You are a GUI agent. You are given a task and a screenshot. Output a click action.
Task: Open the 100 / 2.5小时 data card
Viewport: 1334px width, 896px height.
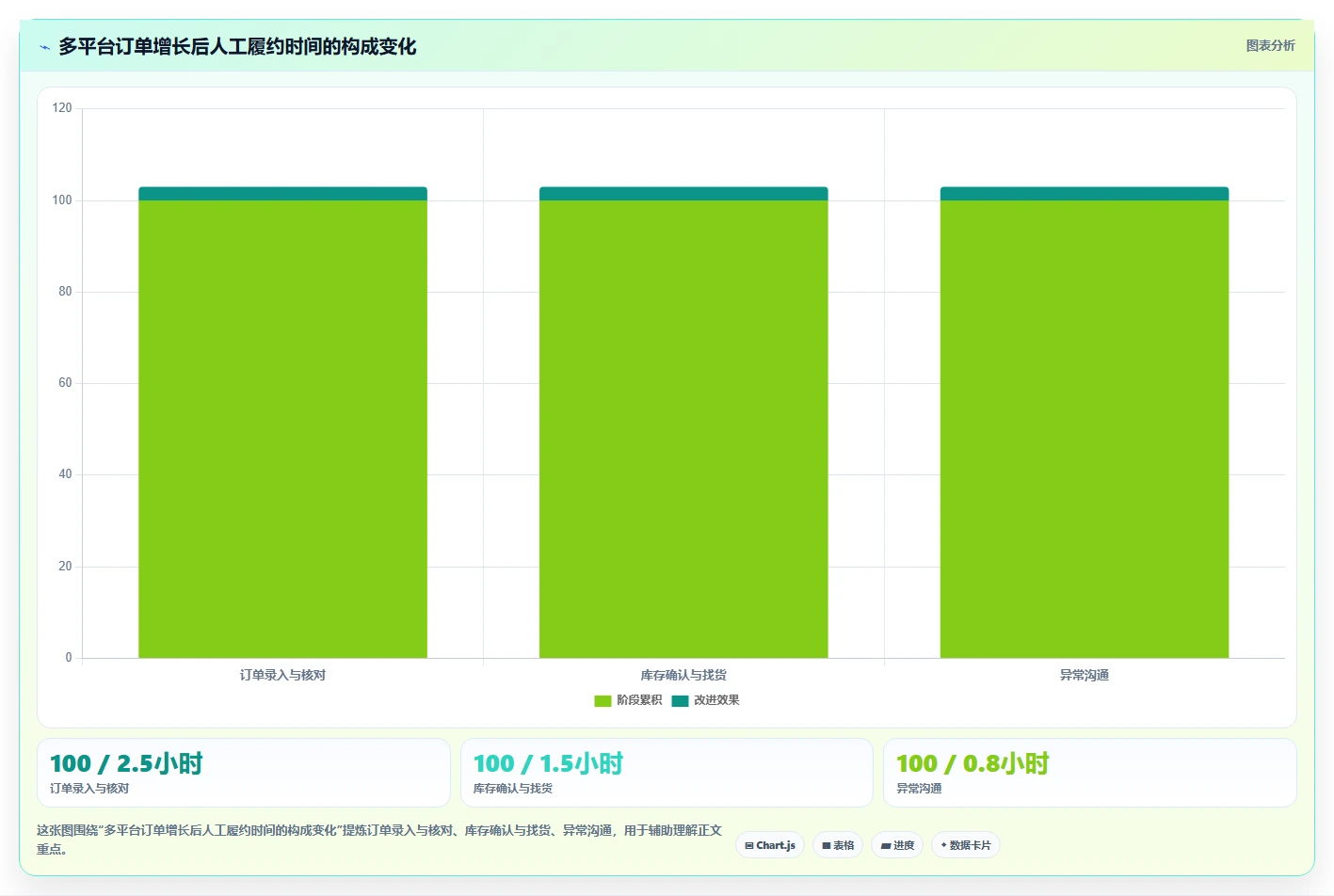243,773
